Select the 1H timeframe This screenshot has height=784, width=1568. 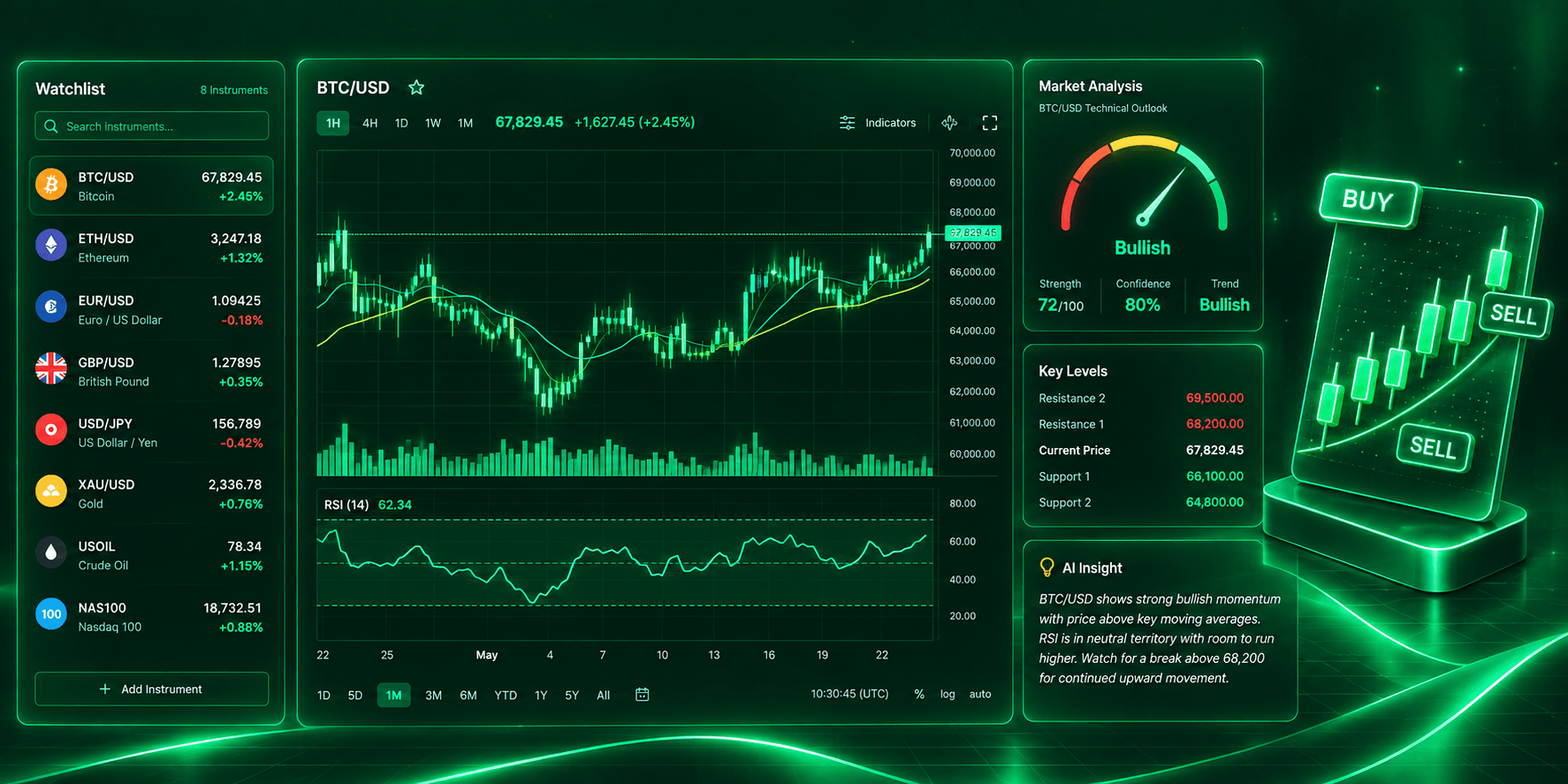pyautogui.click(x=333, y=123)
